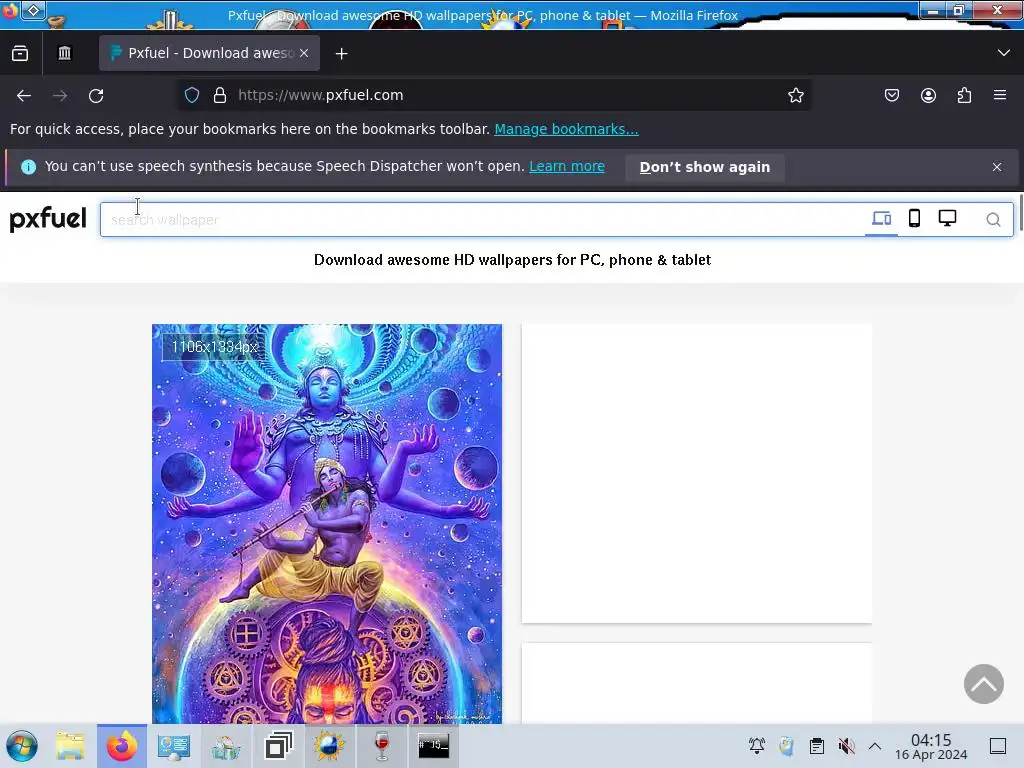This screenshot has height=768, width=1024.
Task: Expand the list all tabs chevron
Action: [1004, 53]
